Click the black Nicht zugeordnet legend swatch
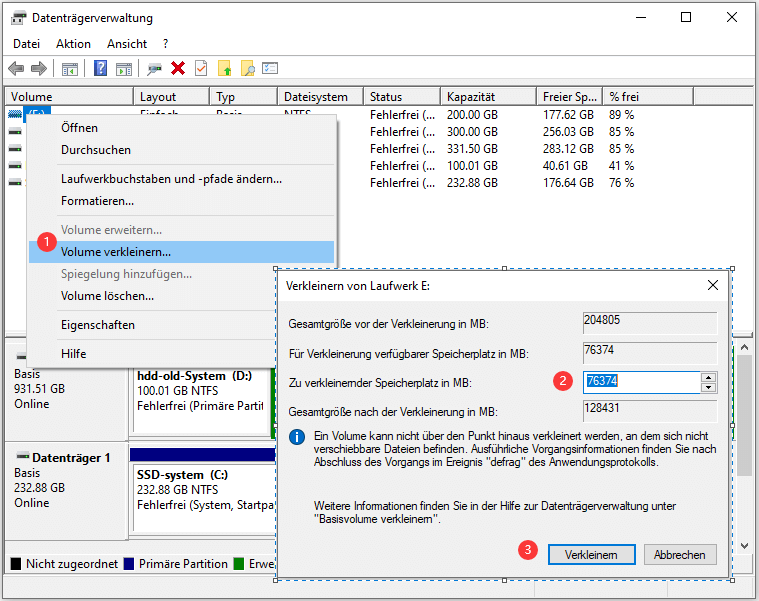The image size is (759, 601). (16, 564)
